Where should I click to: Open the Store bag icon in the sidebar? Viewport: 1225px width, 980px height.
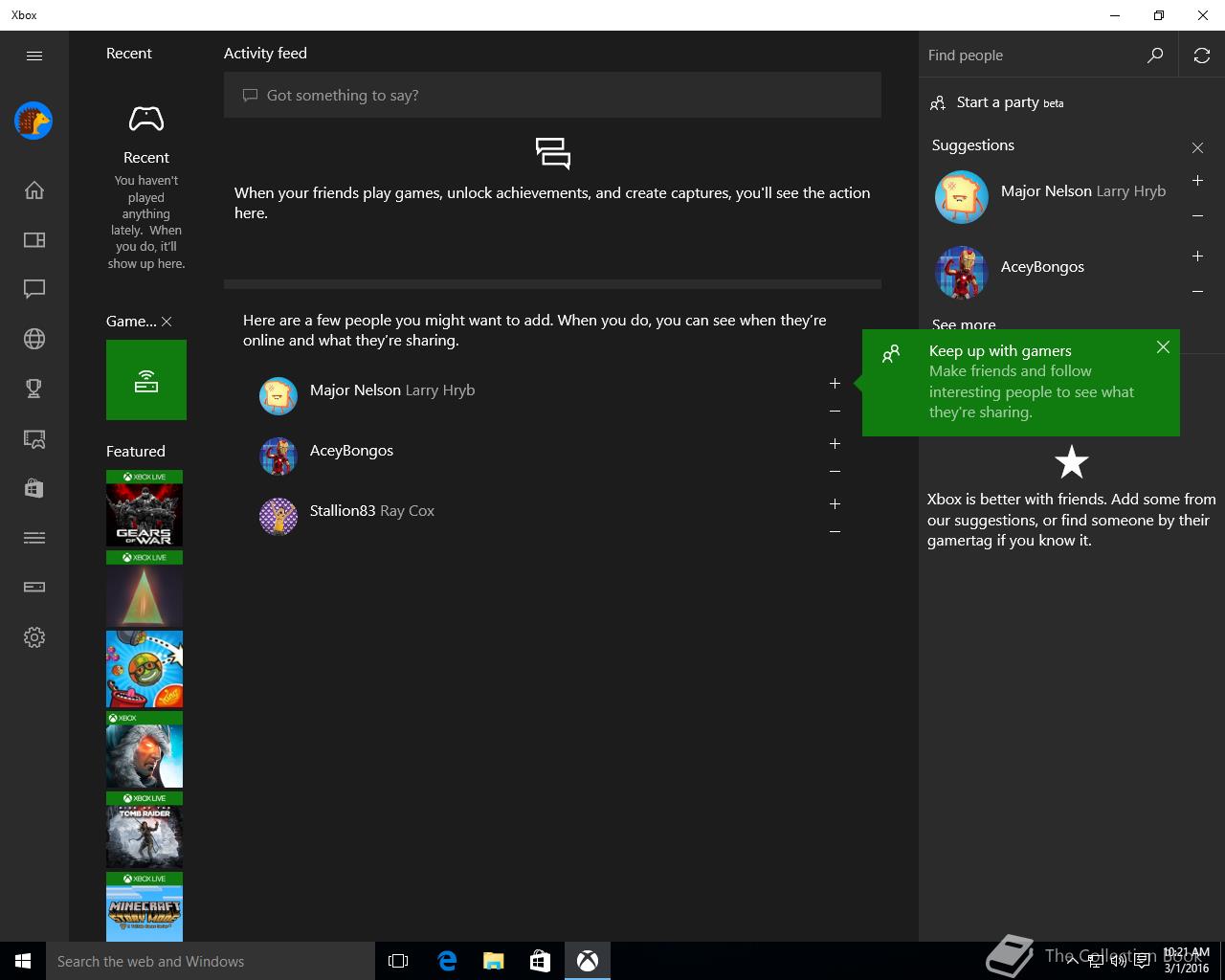(x=34, y=488)
